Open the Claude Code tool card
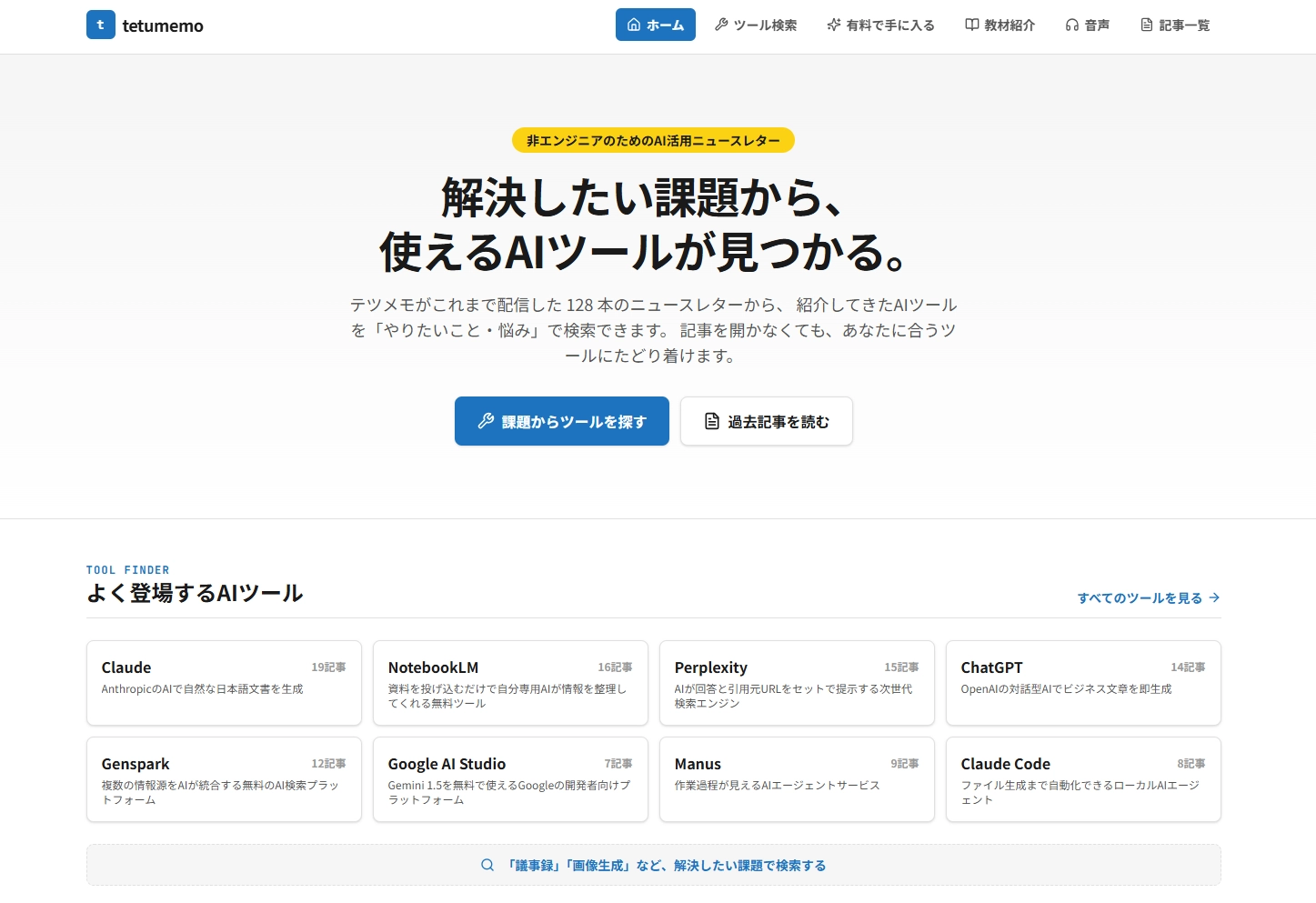Viewport: 1316px width, 903px height. point(1083,779)
